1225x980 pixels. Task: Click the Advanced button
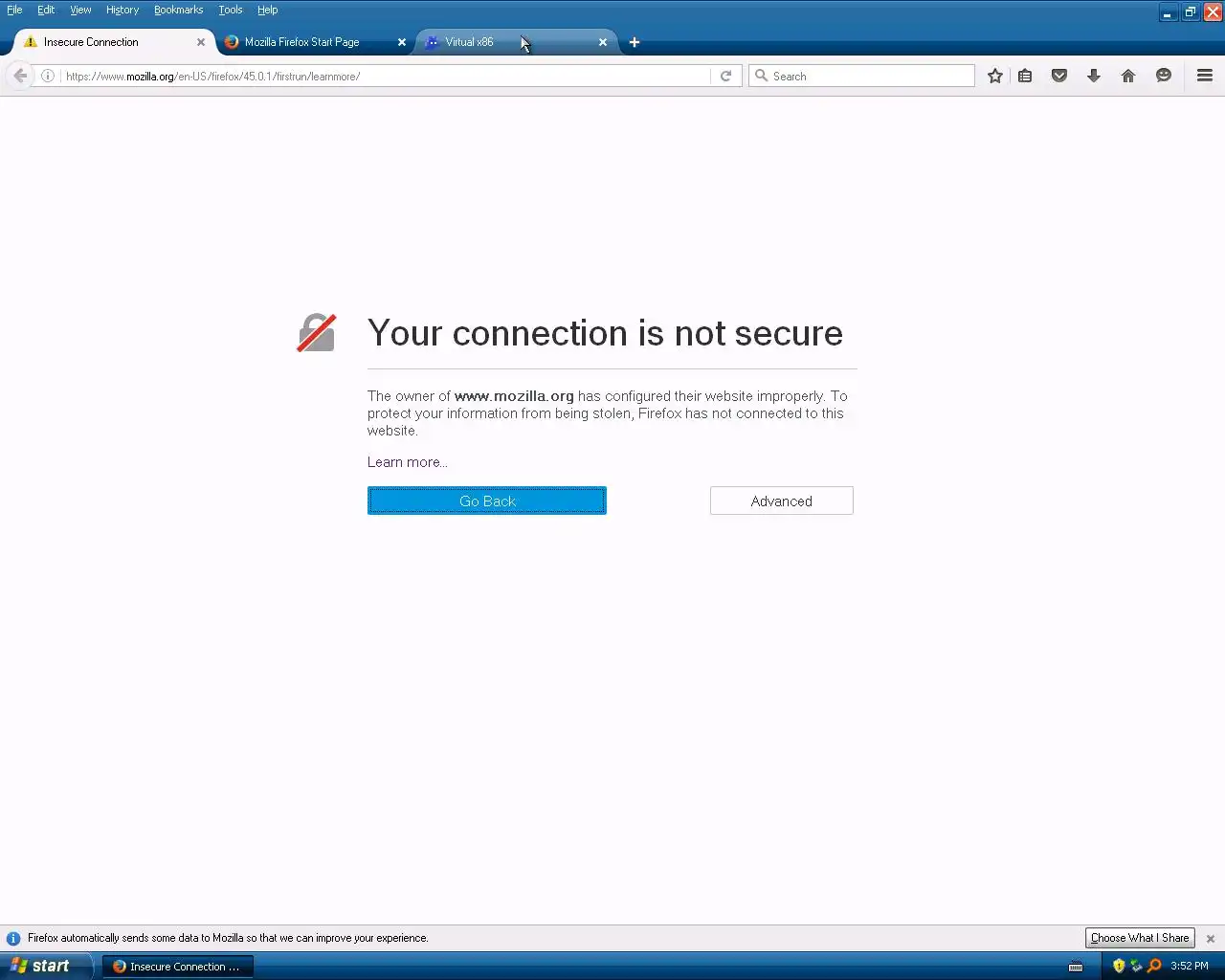click(782, 501)
